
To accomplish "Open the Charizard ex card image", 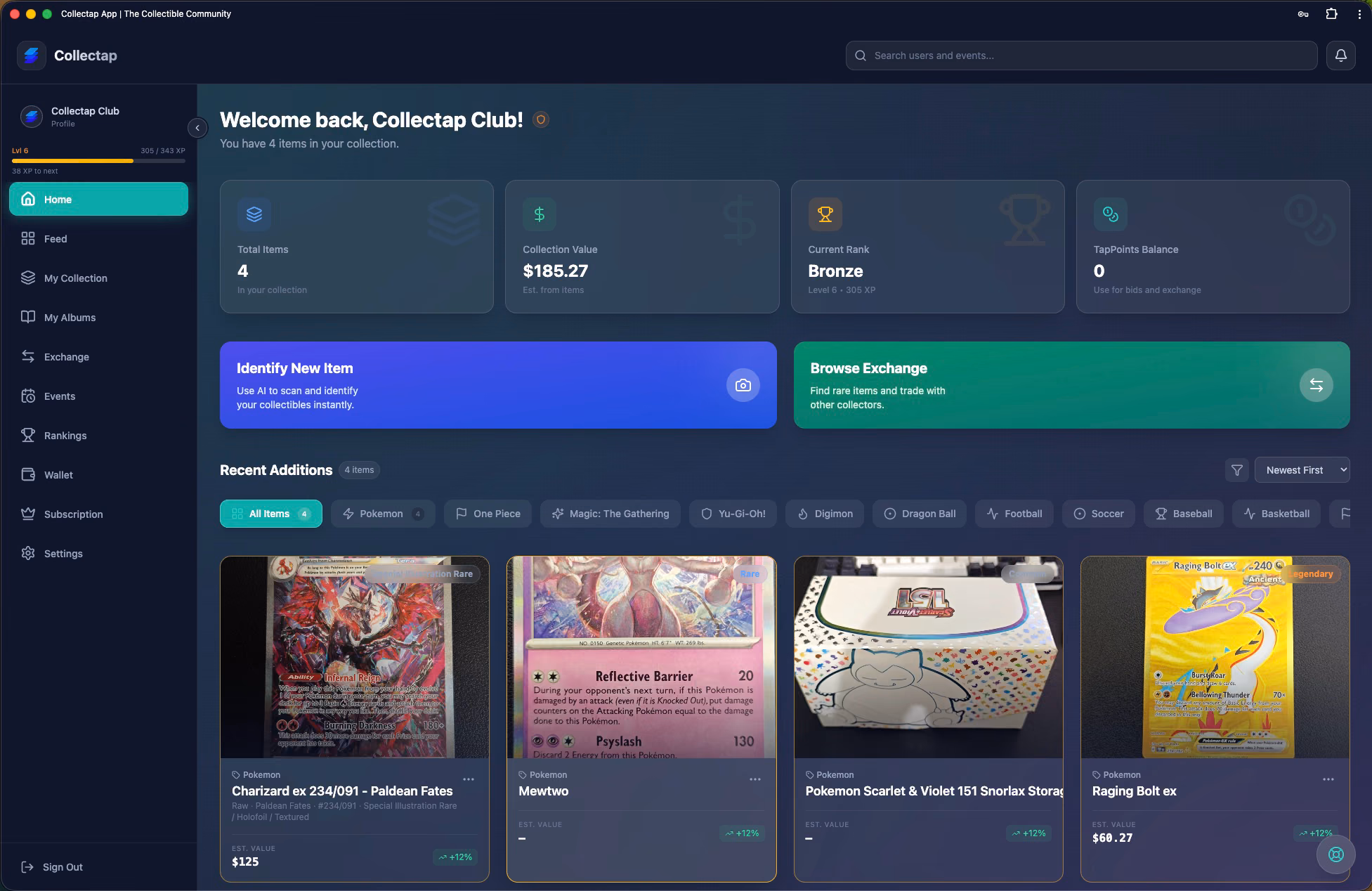I will (355, 657).
